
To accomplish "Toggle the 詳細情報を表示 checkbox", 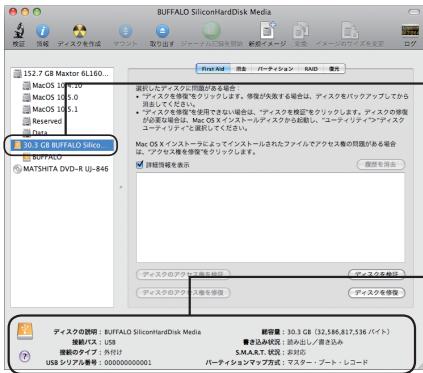I will tap(140, 164).
